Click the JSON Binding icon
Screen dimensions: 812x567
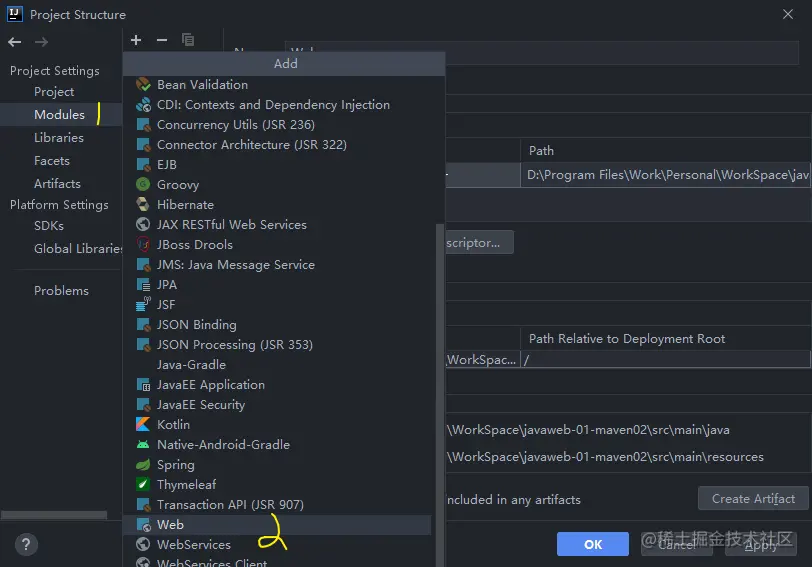(143, 325)
